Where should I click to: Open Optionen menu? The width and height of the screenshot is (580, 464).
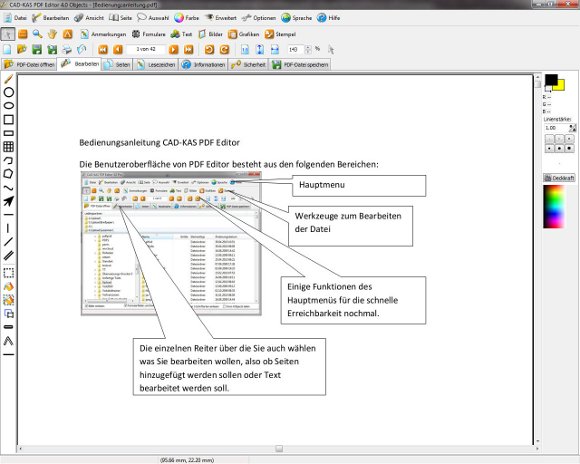coord(259,18)
